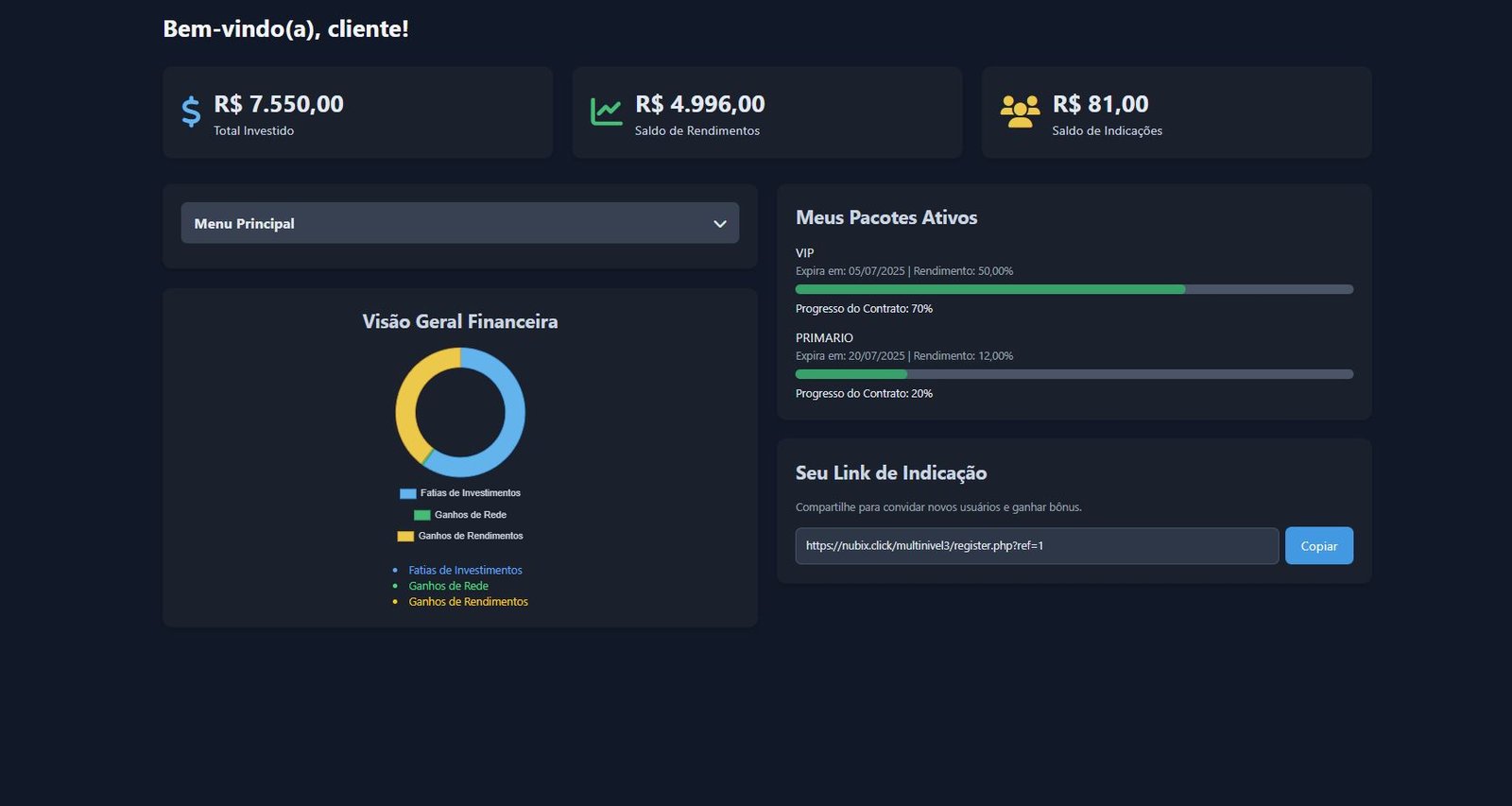Toggle the green Ganhos de Rede legend swatch

tap(422, 515)
